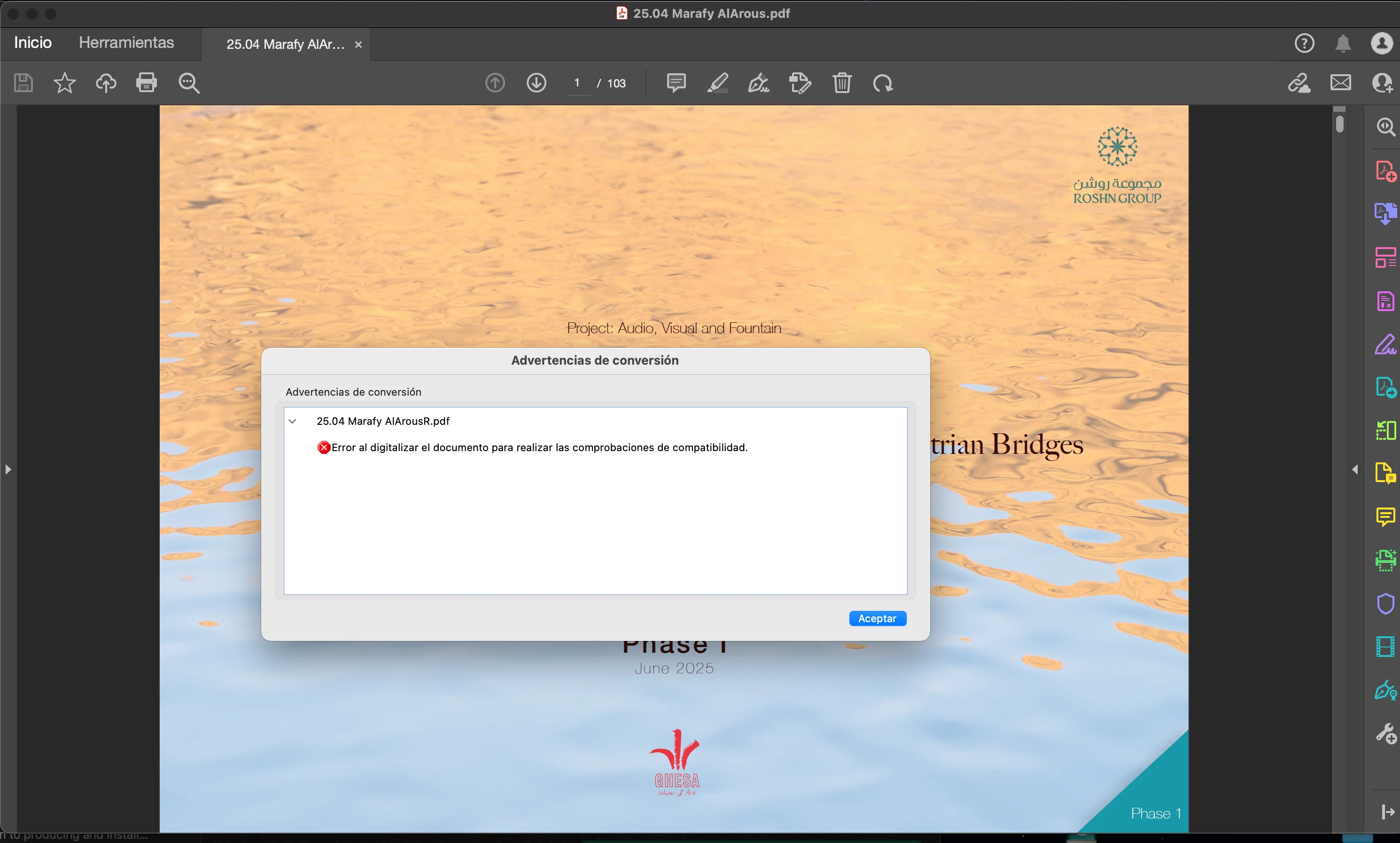
Task: Expand left navigation pane arrow
Action: pos(8,469)
